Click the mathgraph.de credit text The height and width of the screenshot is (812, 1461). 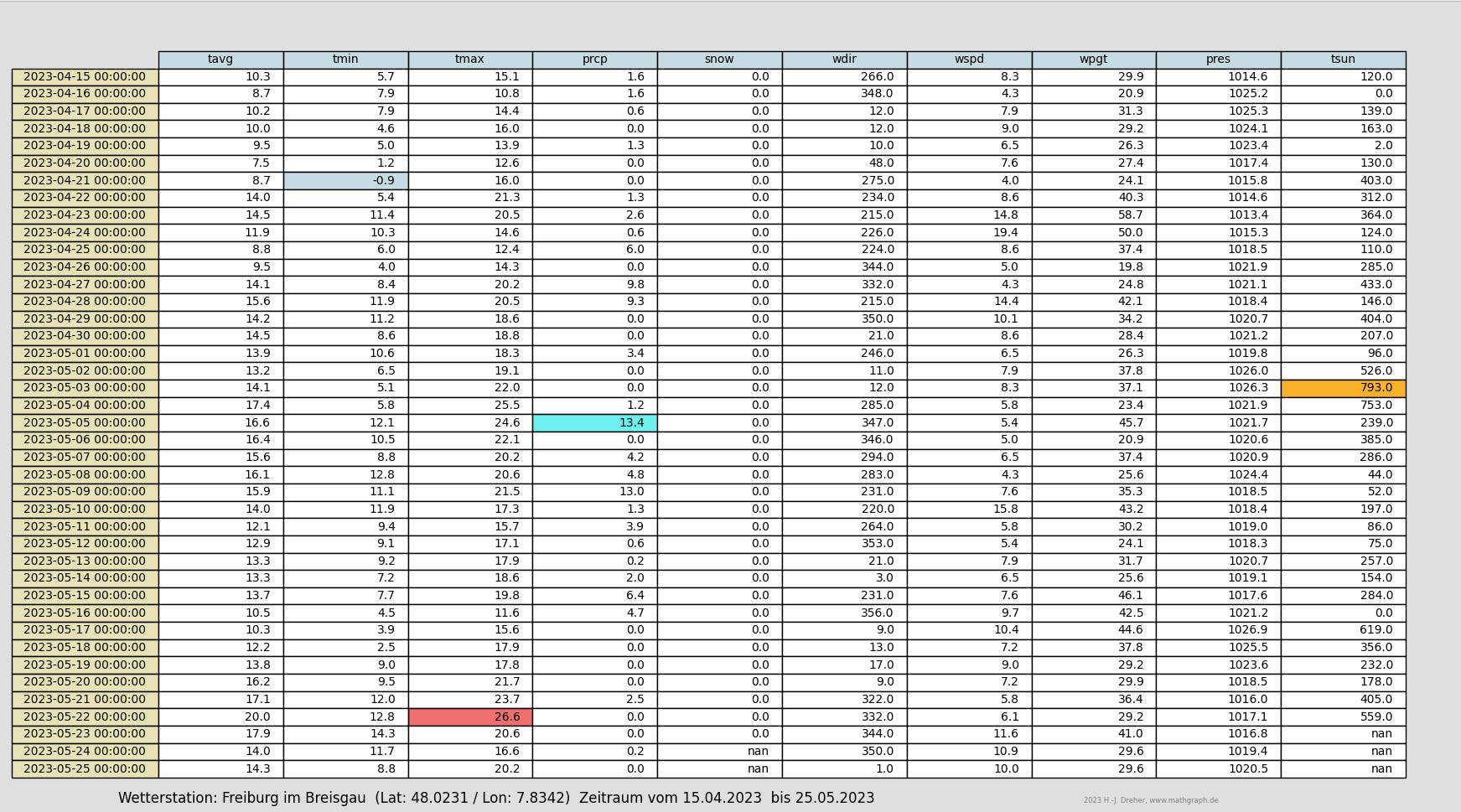tap(1151, 800)
